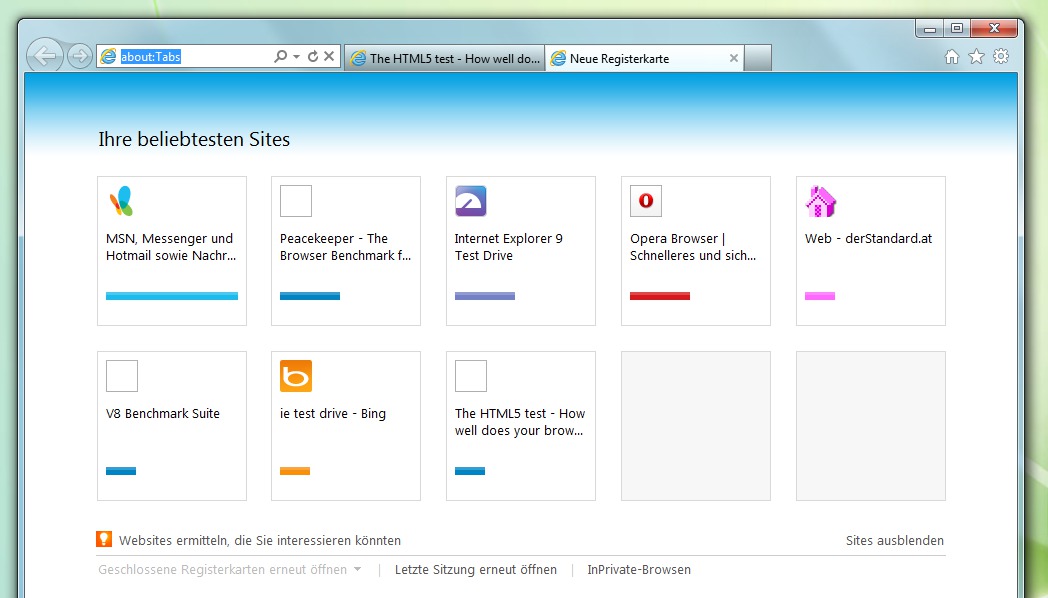Image resolution: width=1048 pixels, height=598 pixels.
Task: Start InPrivate-Browsen
Action: pos(639,570)
